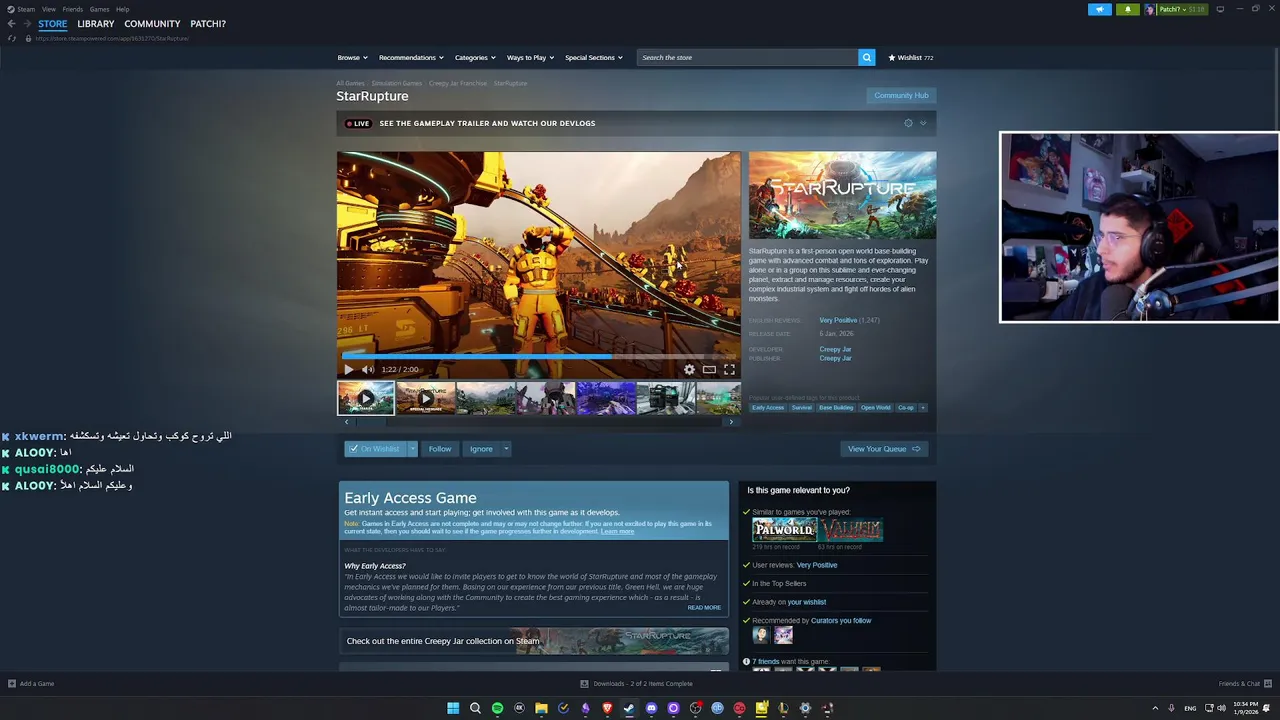The height and width of the screenshot is (720, 1280).
Task: Open taskbar search magnifier
Action: click(475, 708)
